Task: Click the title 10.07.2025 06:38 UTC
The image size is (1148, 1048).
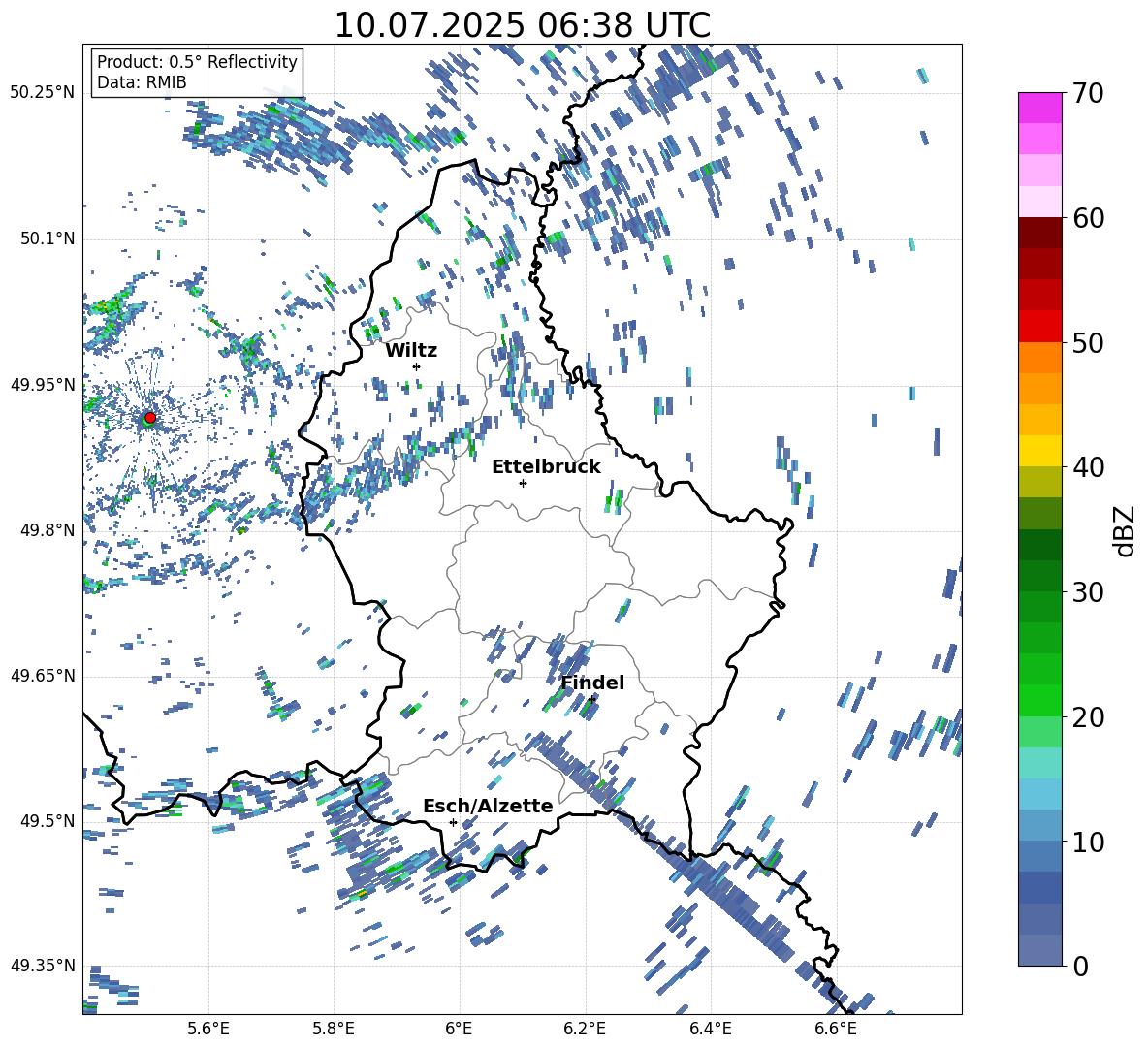Action: pyautogui.click(x=522, y=25)
